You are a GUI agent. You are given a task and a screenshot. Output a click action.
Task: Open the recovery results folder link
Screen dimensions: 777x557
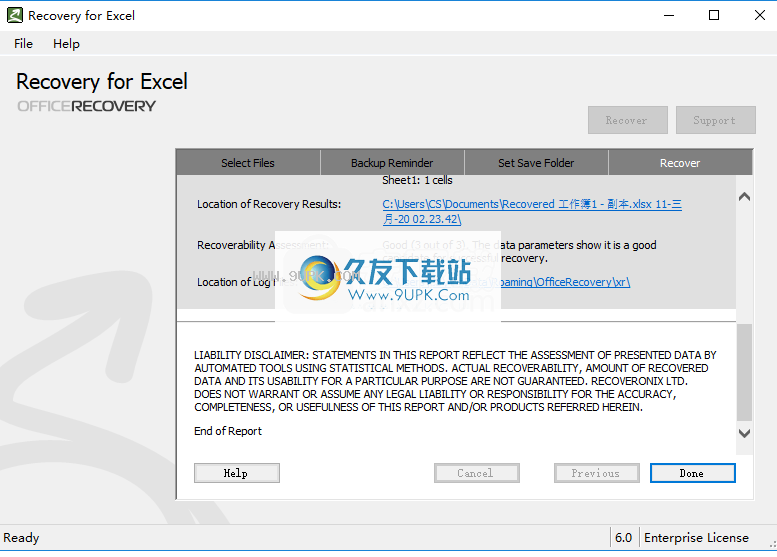click(532, 212)
